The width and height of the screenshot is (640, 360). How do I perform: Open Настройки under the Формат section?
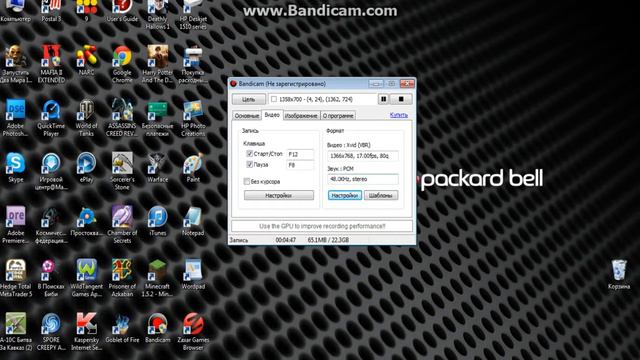(344, 196)
